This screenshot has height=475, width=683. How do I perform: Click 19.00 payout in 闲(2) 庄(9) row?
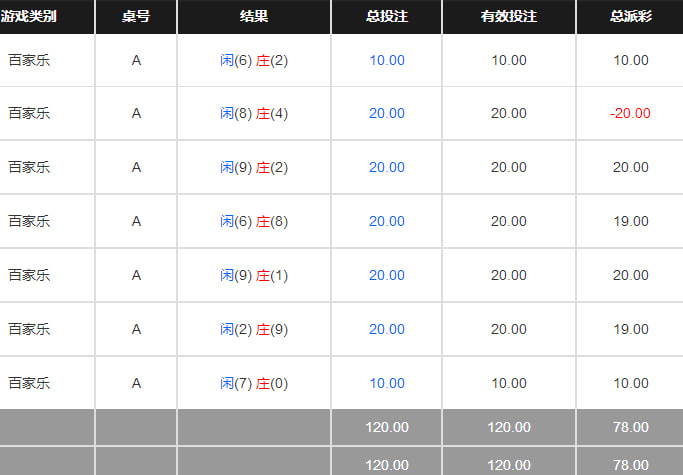tap(630, 329)
